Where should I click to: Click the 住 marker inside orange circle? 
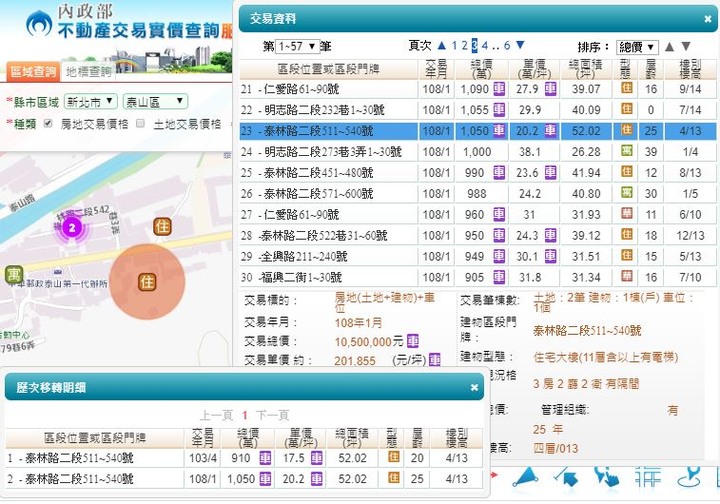coord(147,281)
